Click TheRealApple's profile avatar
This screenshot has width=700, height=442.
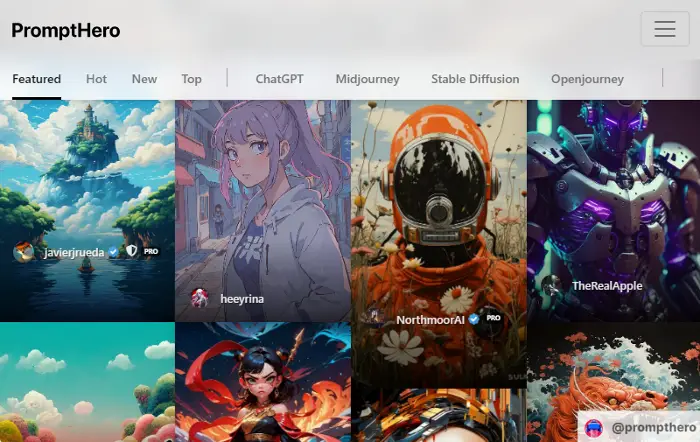pos(551,286)
